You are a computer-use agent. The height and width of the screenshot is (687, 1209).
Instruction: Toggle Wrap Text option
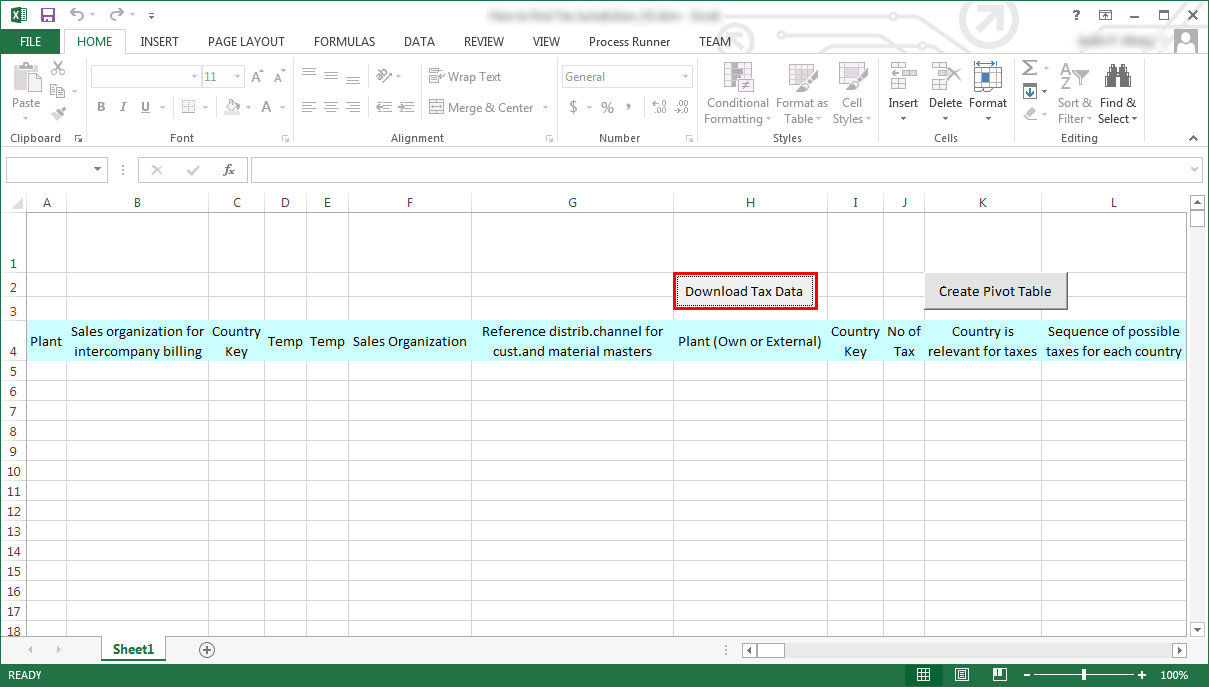point(465,77)
